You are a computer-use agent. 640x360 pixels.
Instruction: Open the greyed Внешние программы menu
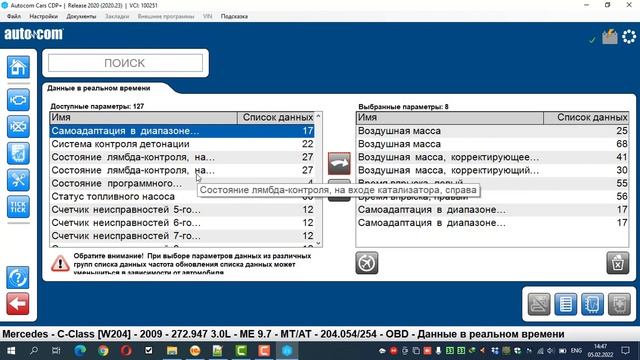tap(166, 16)
